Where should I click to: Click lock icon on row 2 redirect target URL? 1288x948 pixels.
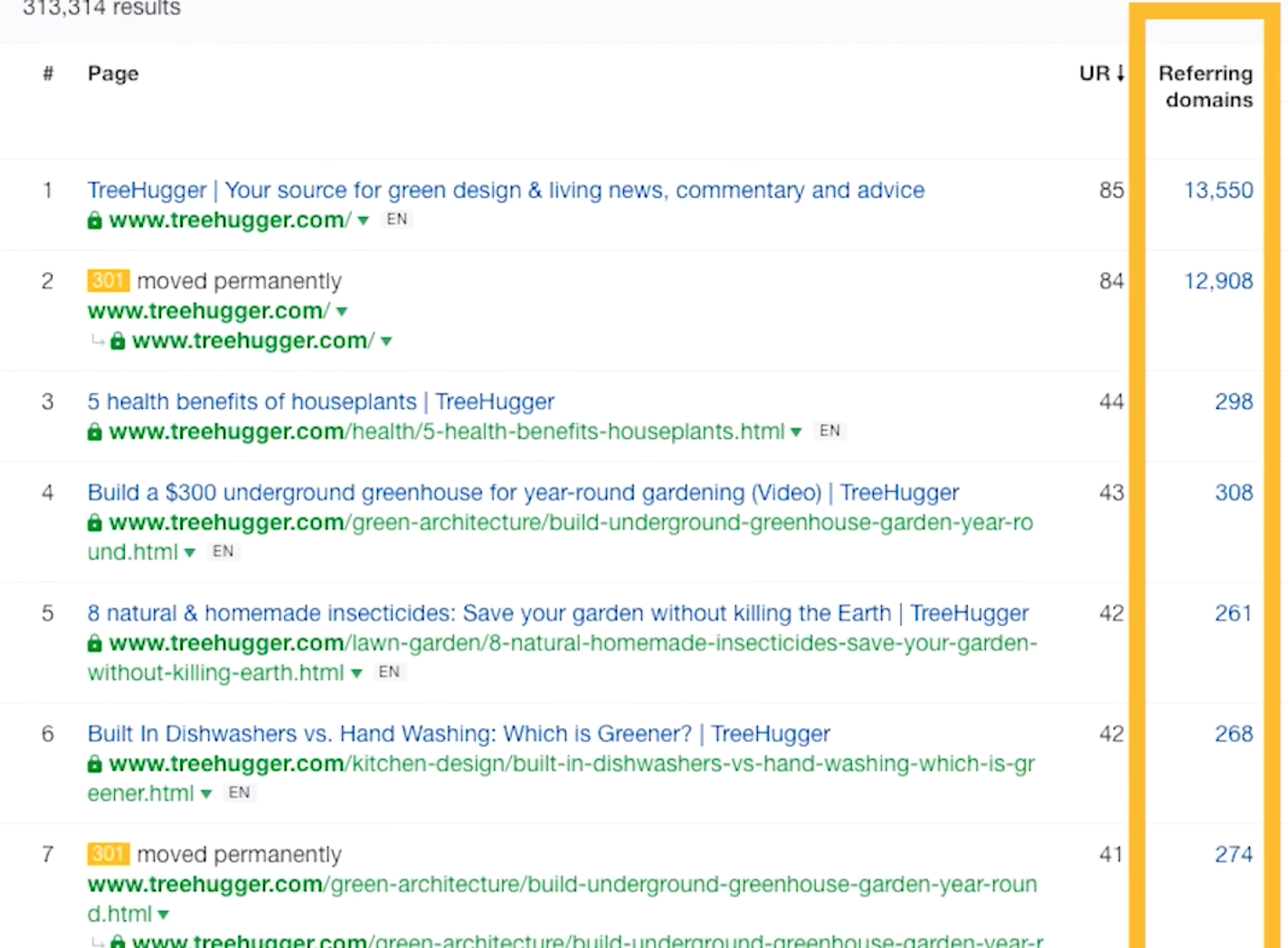[x=118, y=341]
